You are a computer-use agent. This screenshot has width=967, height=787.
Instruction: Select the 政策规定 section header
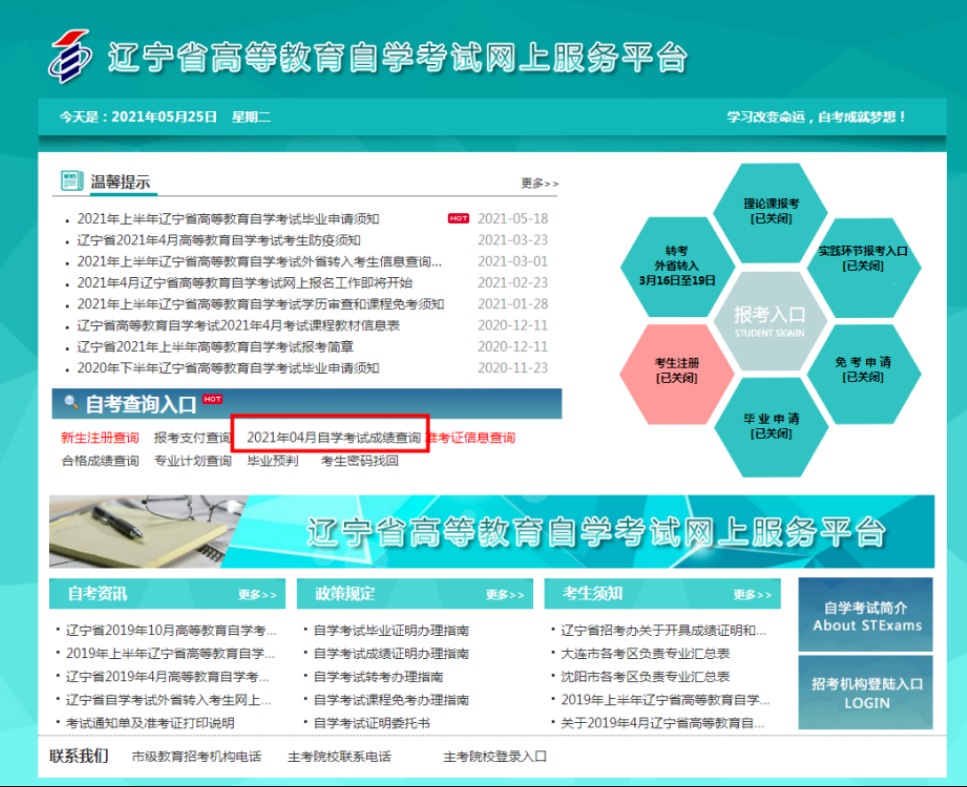[x=415, y=593]
